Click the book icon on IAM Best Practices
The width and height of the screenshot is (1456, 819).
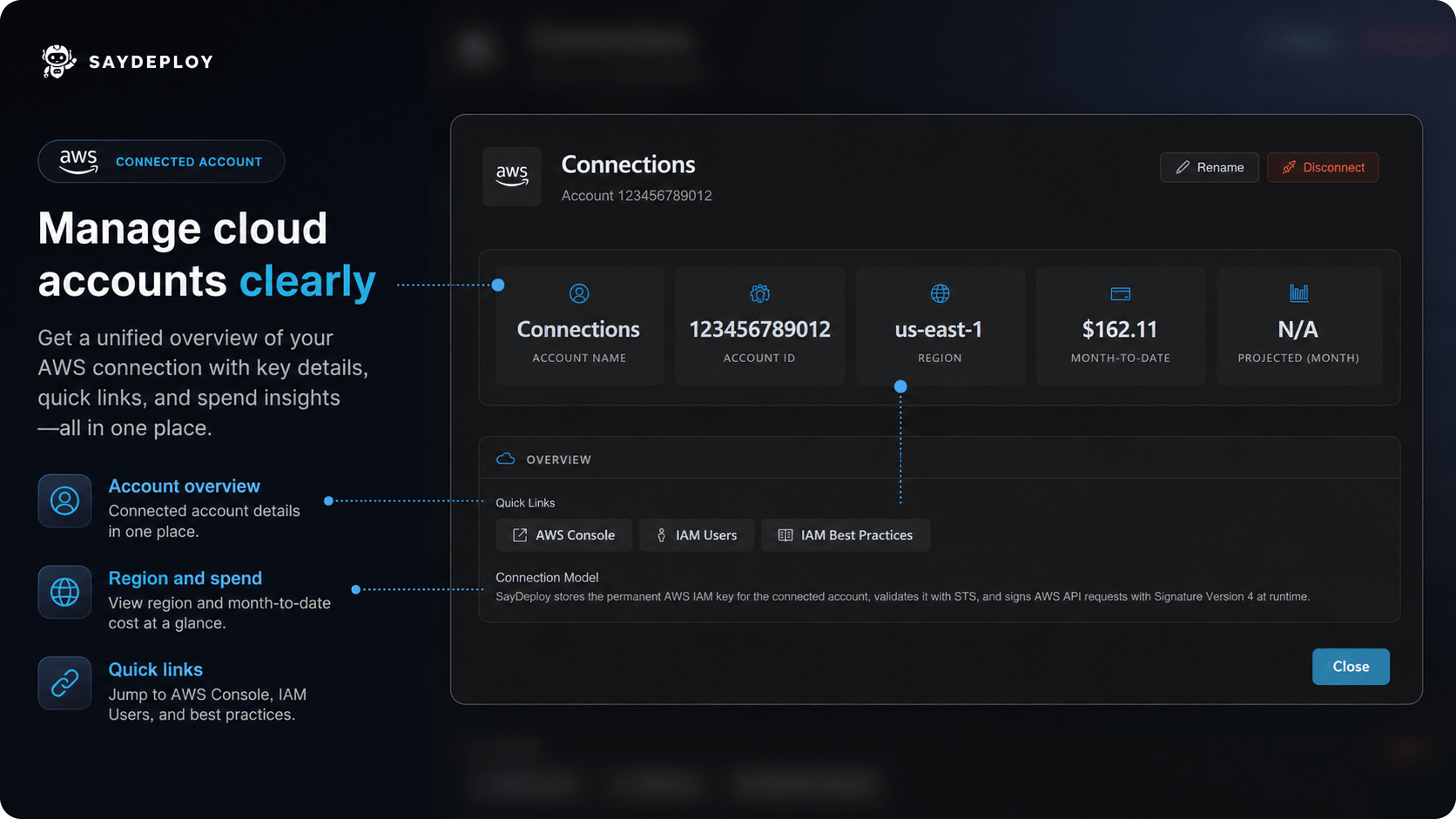tap(785, 535)
